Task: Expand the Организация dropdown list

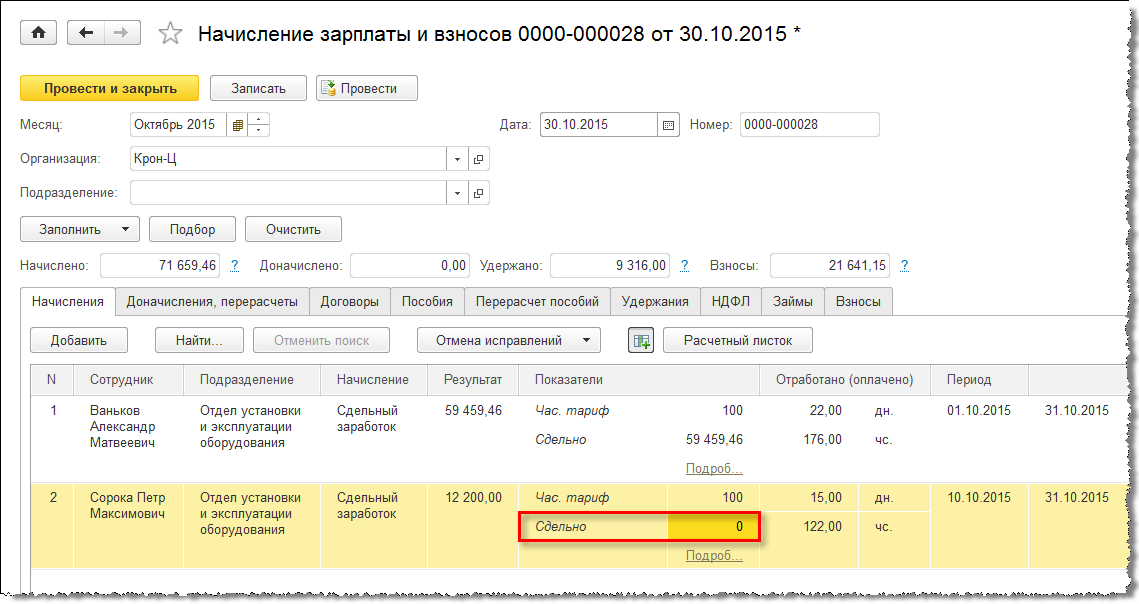Action: (x=457, y=159)
